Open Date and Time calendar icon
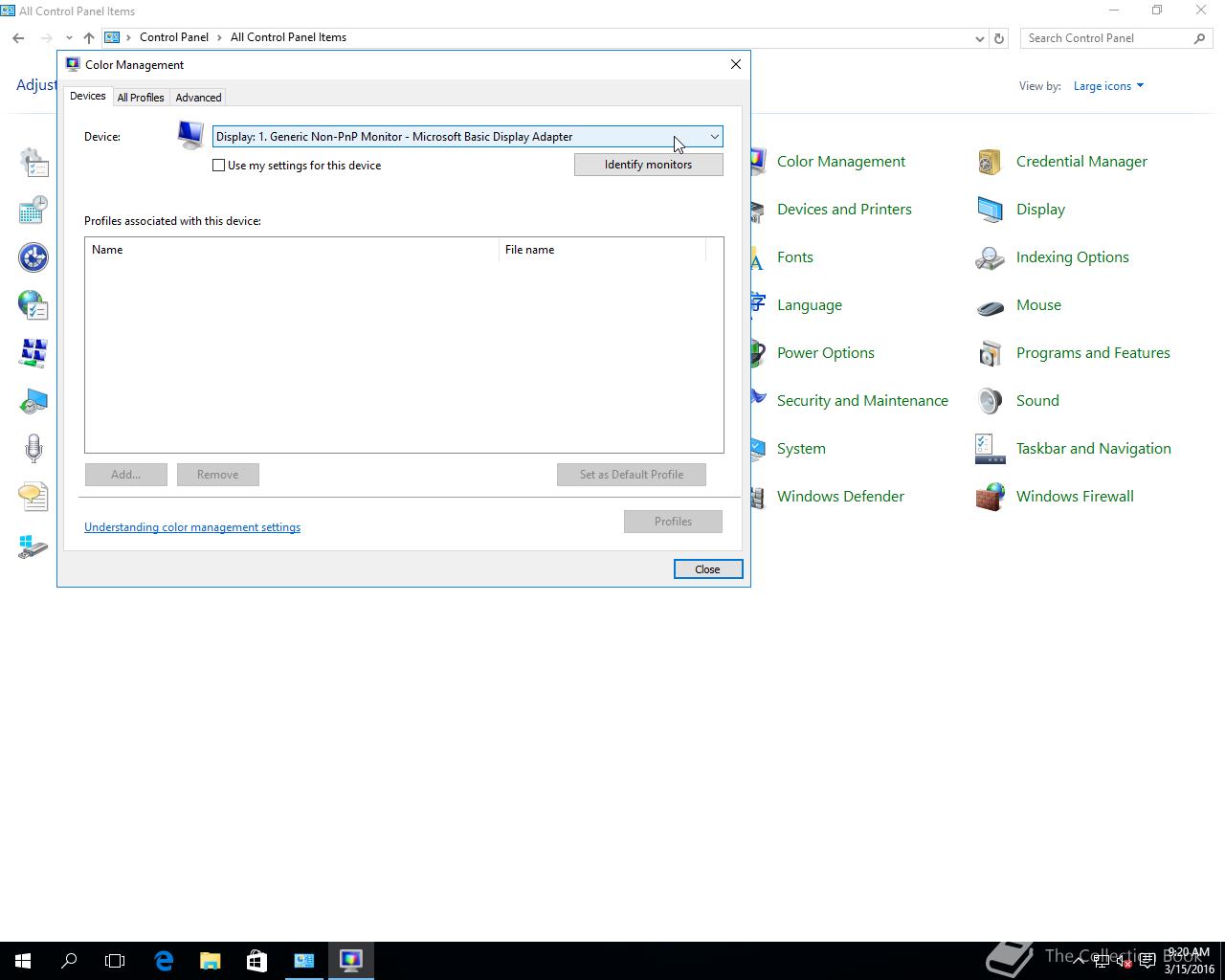This screenshot has height=980, width=1225. [x=33, y=210]
